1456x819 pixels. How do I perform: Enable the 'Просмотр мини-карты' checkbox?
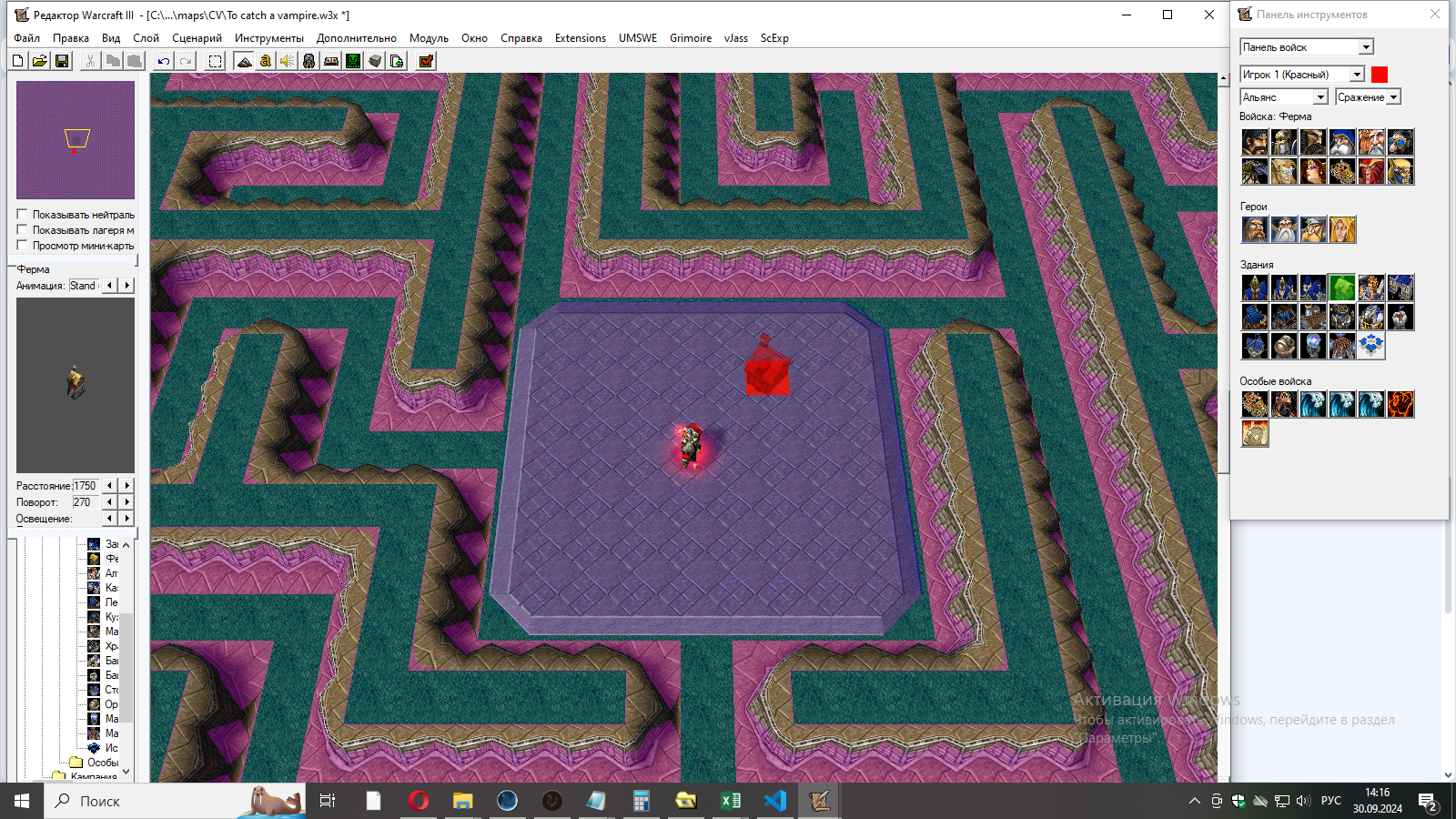22,246
